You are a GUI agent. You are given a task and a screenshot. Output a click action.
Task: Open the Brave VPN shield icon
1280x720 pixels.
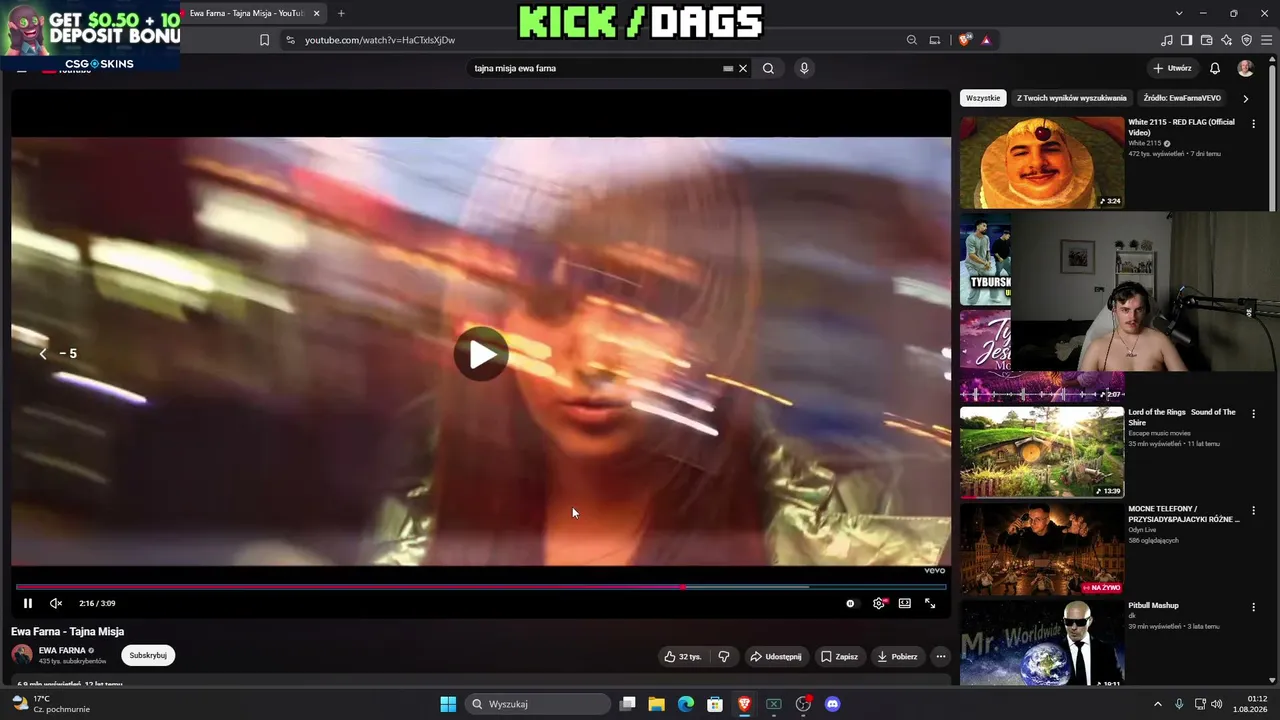click(x=1247, y=40)
